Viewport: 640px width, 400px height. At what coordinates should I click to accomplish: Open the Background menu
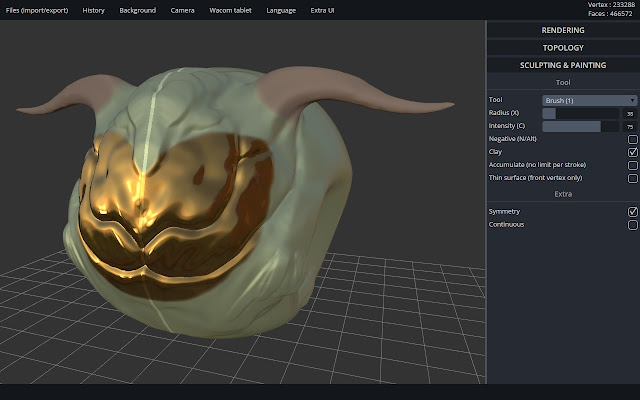coord(138,10)
